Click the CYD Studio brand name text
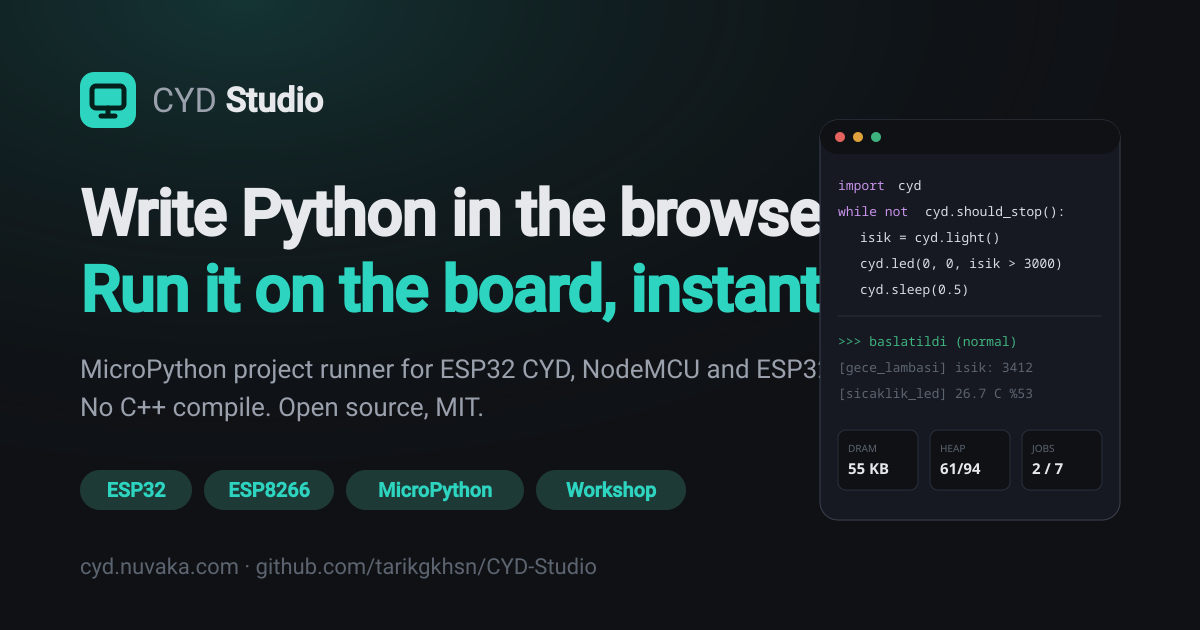Screen dimensions: 1200x630 (x=238, y=100)
